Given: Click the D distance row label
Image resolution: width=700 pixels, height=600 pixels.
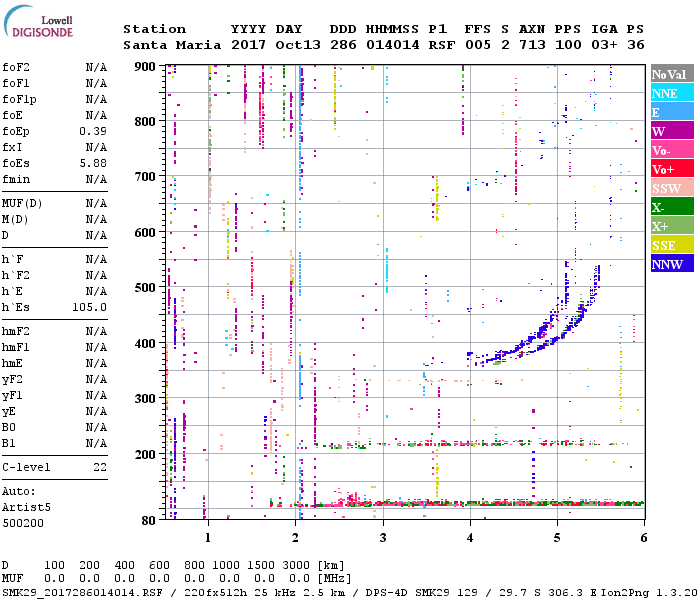Looking at the screenshot, I should click(x=5, y=566).
